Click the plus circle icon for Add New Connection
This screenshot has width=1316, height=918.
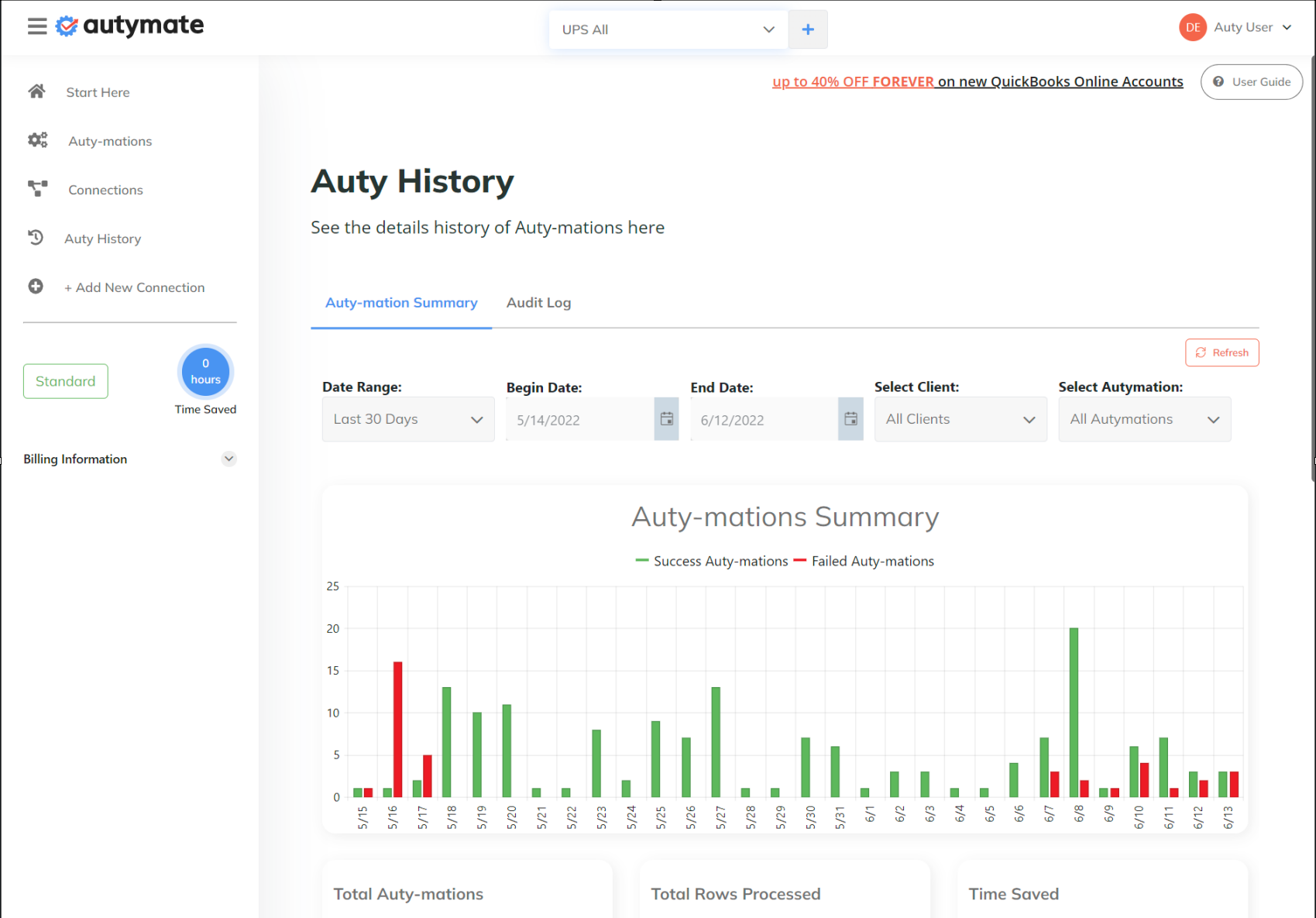click(x=36, y=287)
